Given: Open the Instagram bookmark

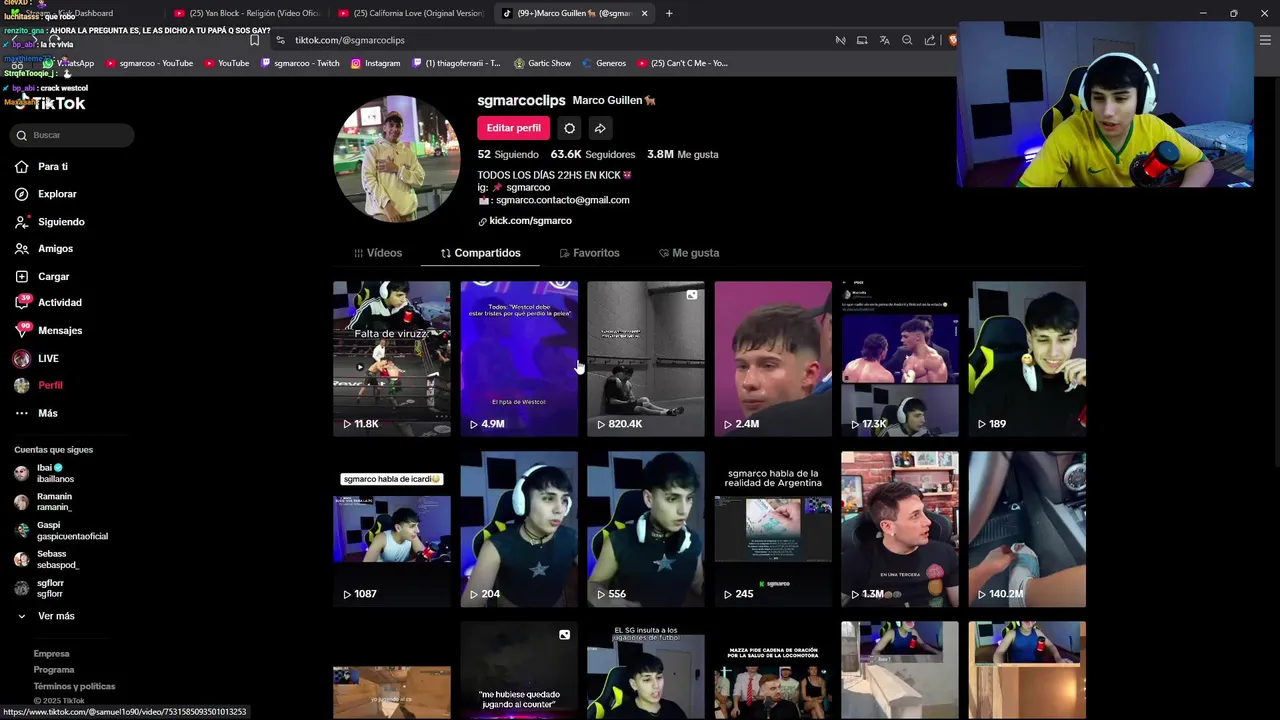Looking at the screenshot, I should (375, 63).
